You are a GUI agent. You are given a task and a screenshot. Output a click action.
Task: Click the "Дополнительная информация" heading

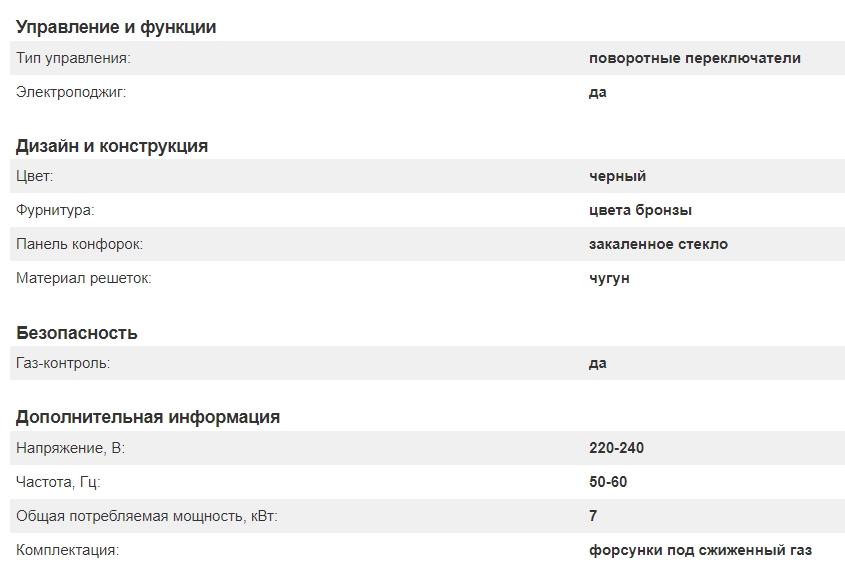click(148, 417)
